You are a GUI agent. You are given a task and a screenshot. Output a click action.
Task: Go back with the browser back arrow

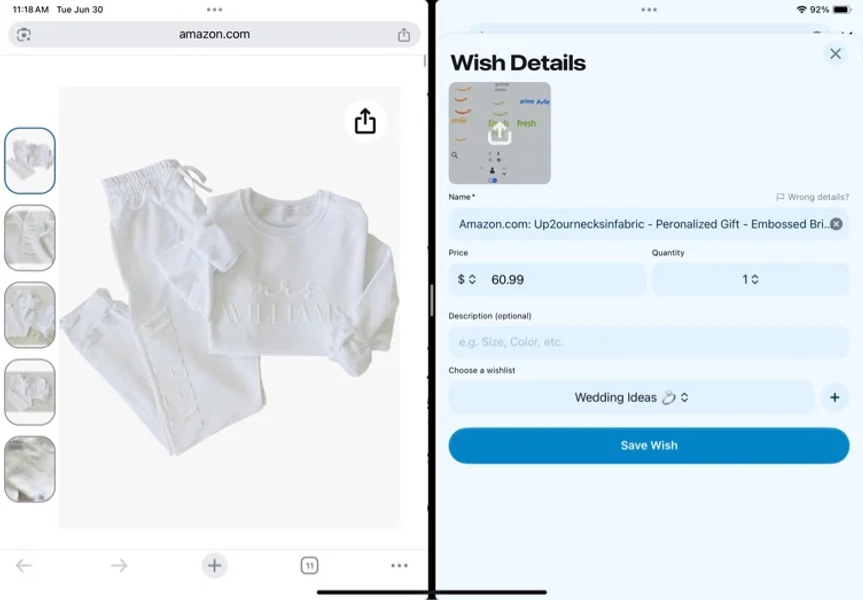click(x=24, y=565)
